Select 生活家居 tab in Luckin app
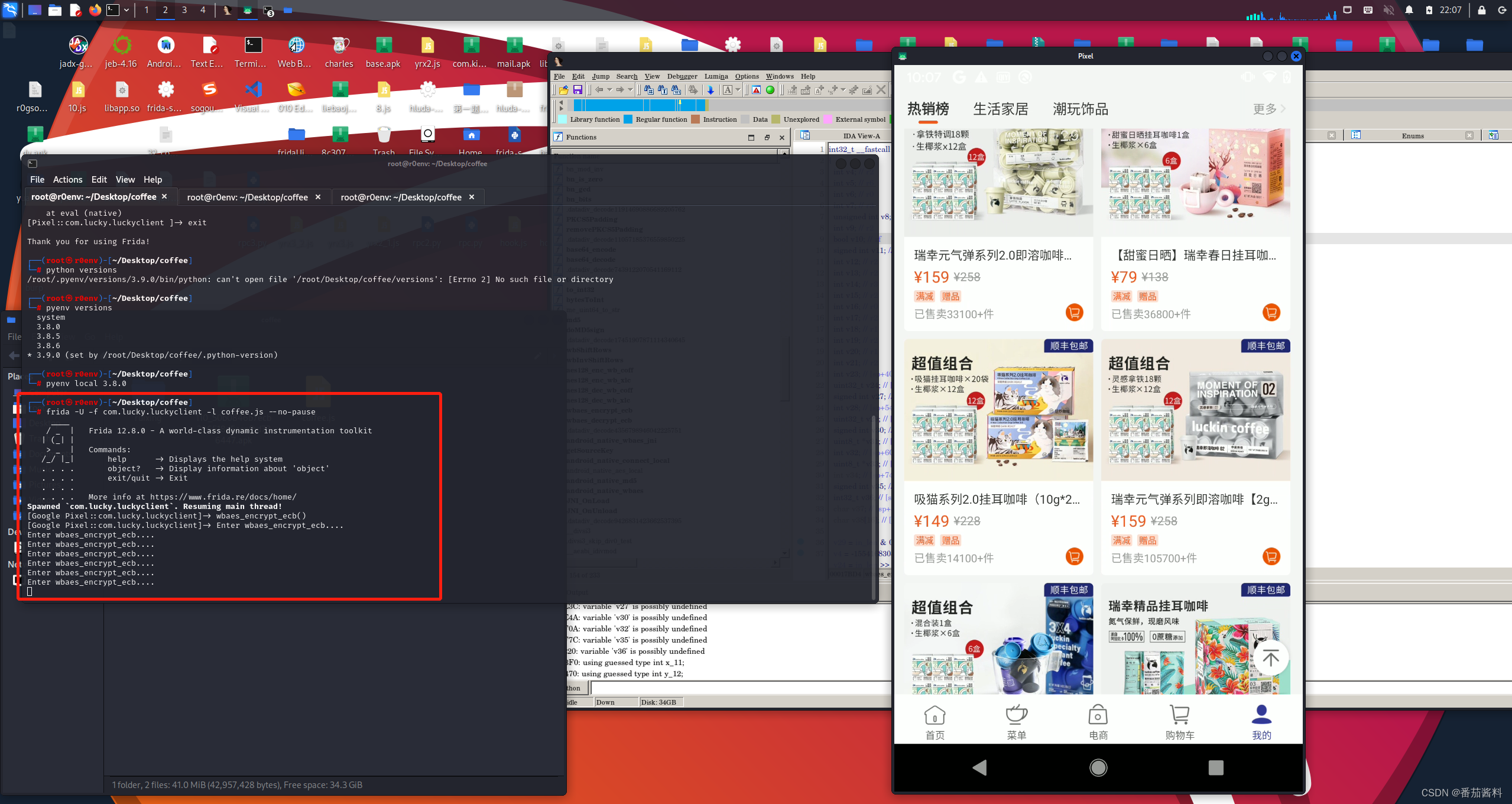This screenshot has height=804, width=1512. coord(1001,109)
